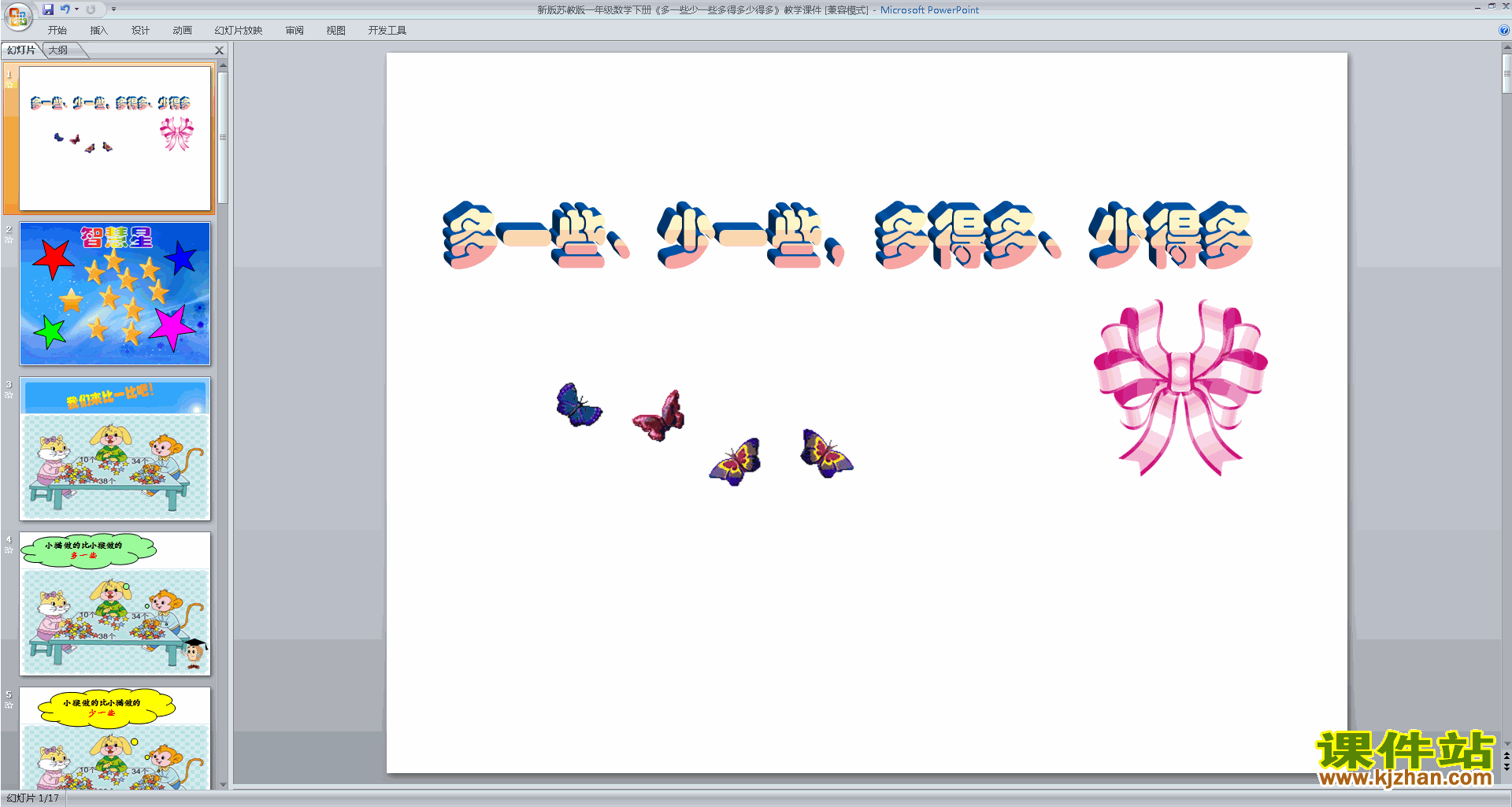
Task: Click the thumbnail pane scrollbar thumb
Action: (x=223, y=137)
